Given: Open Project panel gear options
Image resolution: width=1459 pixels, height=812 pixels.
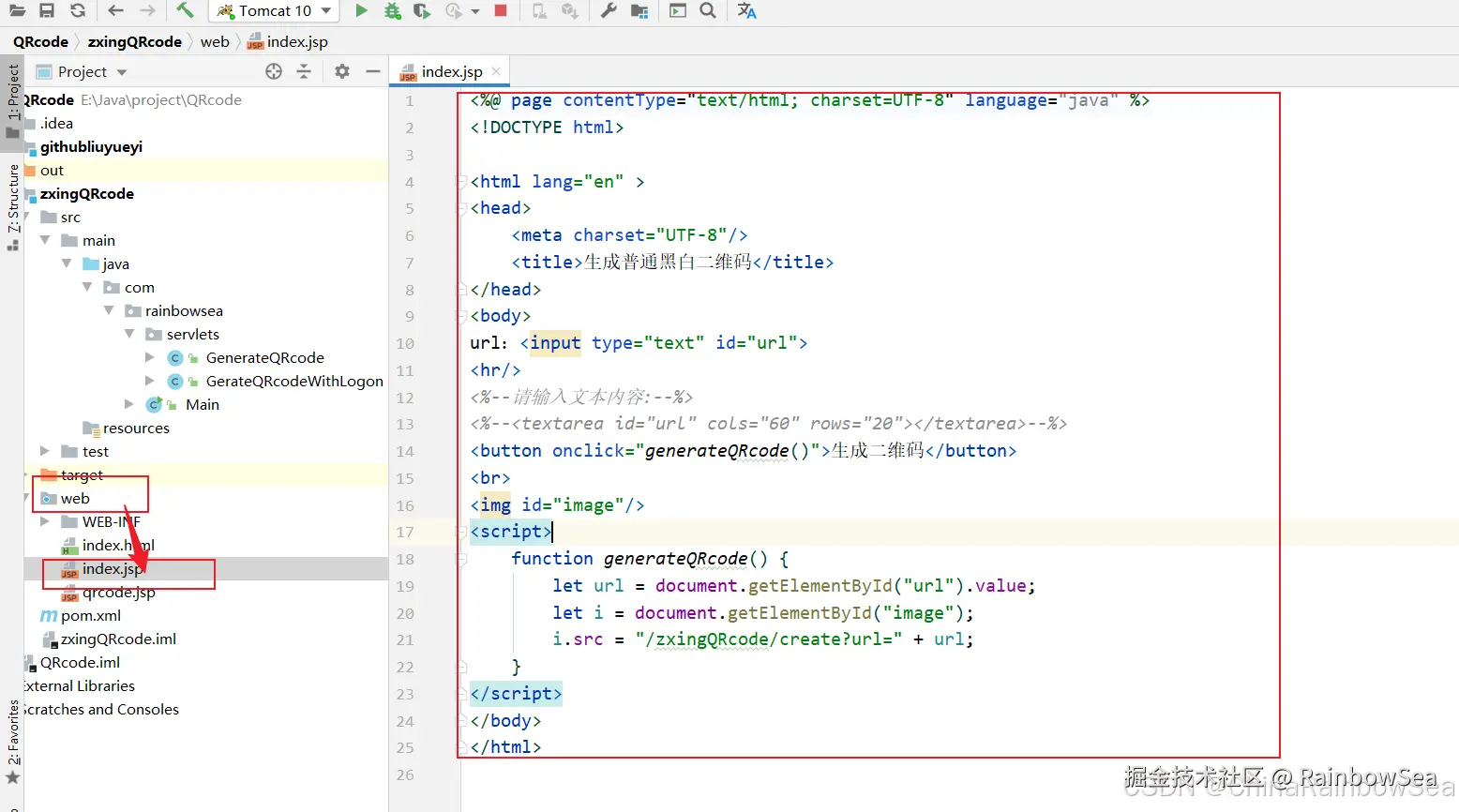Looking at the screenshot, I should tap(342, 71).
